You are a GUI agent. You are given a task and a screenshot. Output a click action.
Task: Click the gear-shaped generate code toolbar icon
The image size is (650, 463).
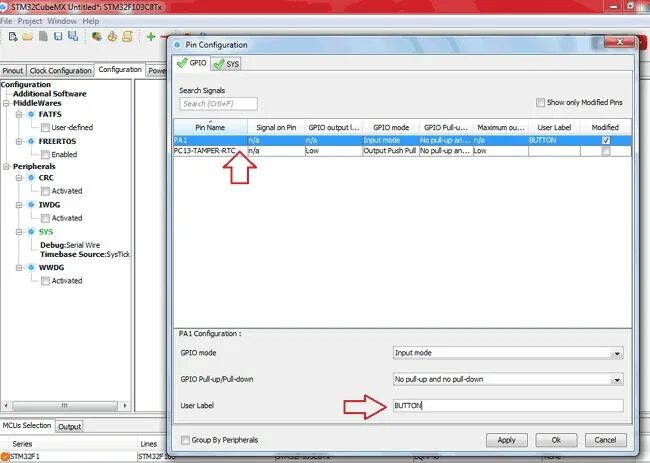(x=112, y=36)
